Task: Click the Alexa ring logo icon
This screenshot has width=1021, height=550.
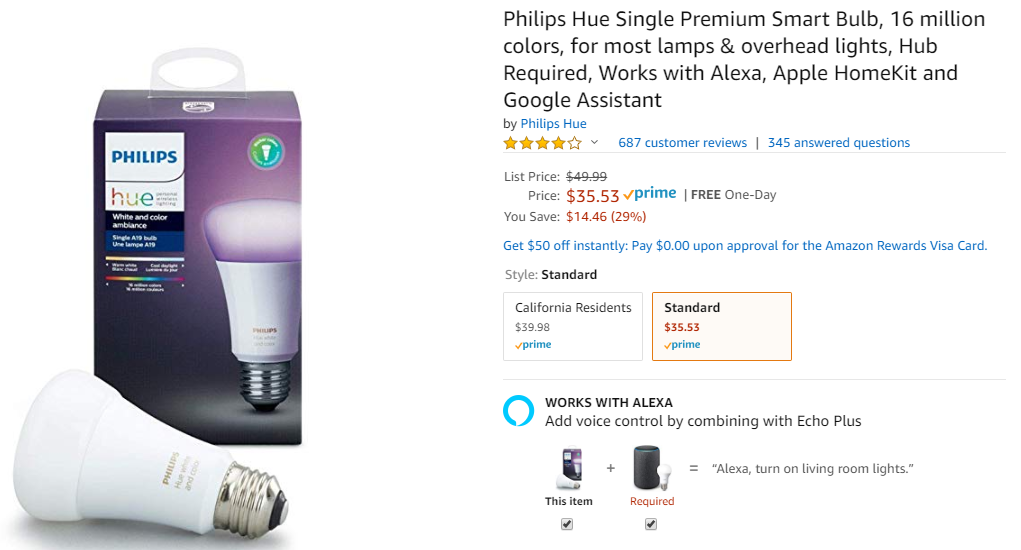Action: click(518, 411)
